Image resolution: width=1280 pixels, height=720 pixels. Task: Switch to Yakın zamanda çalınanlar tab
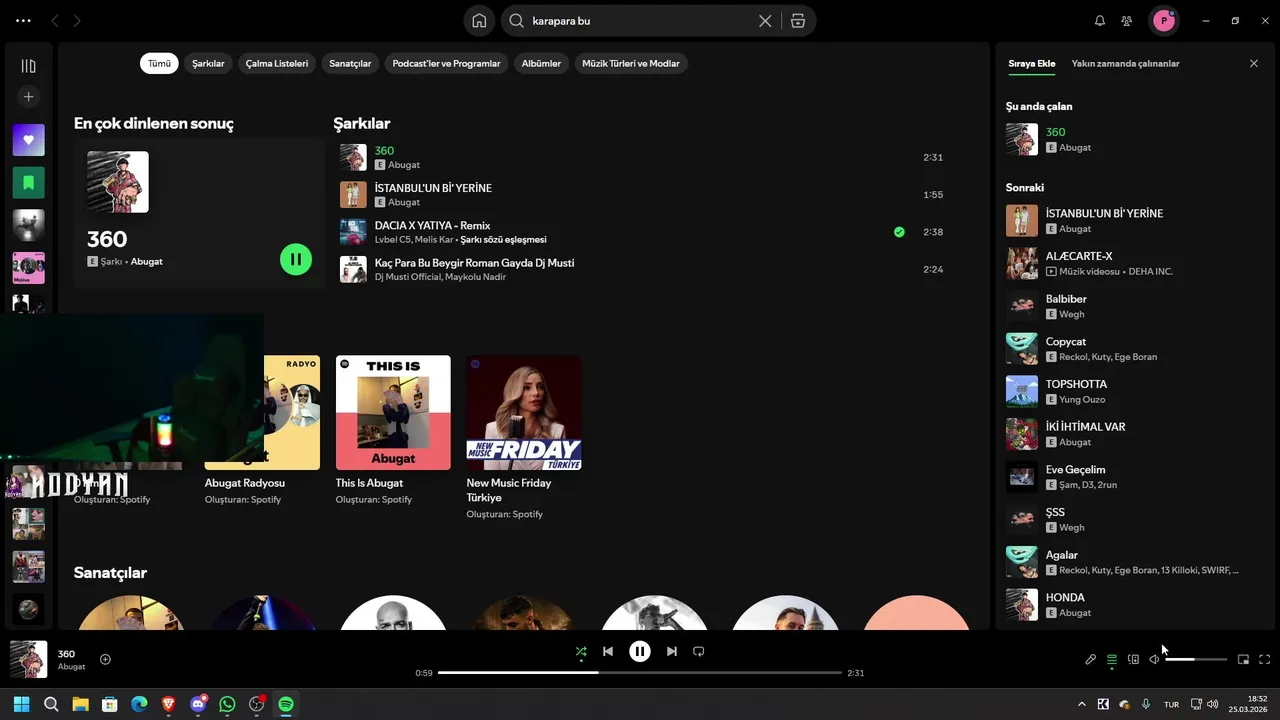(1125, 63)
